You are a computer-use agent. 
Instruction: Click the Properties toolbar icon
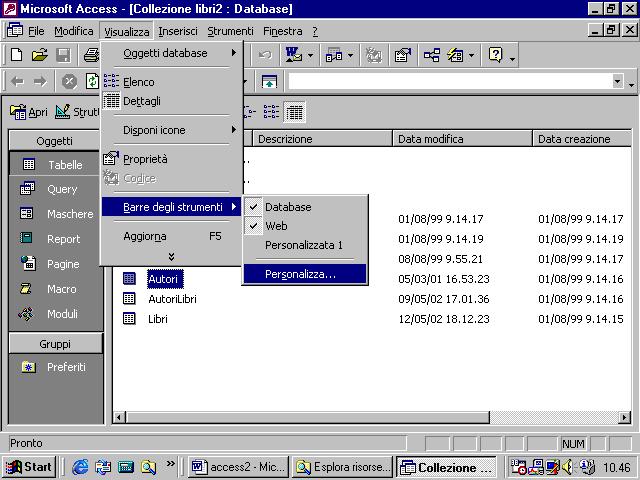tap(402, 55)
